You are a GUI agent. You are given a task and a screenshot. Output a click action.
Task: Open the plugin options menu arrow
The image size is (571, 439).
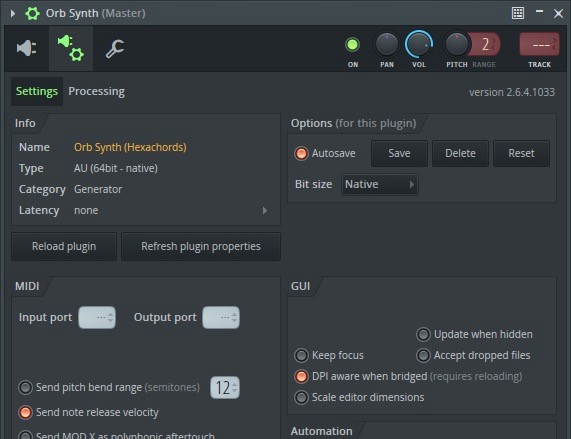(x=13, y=13)
